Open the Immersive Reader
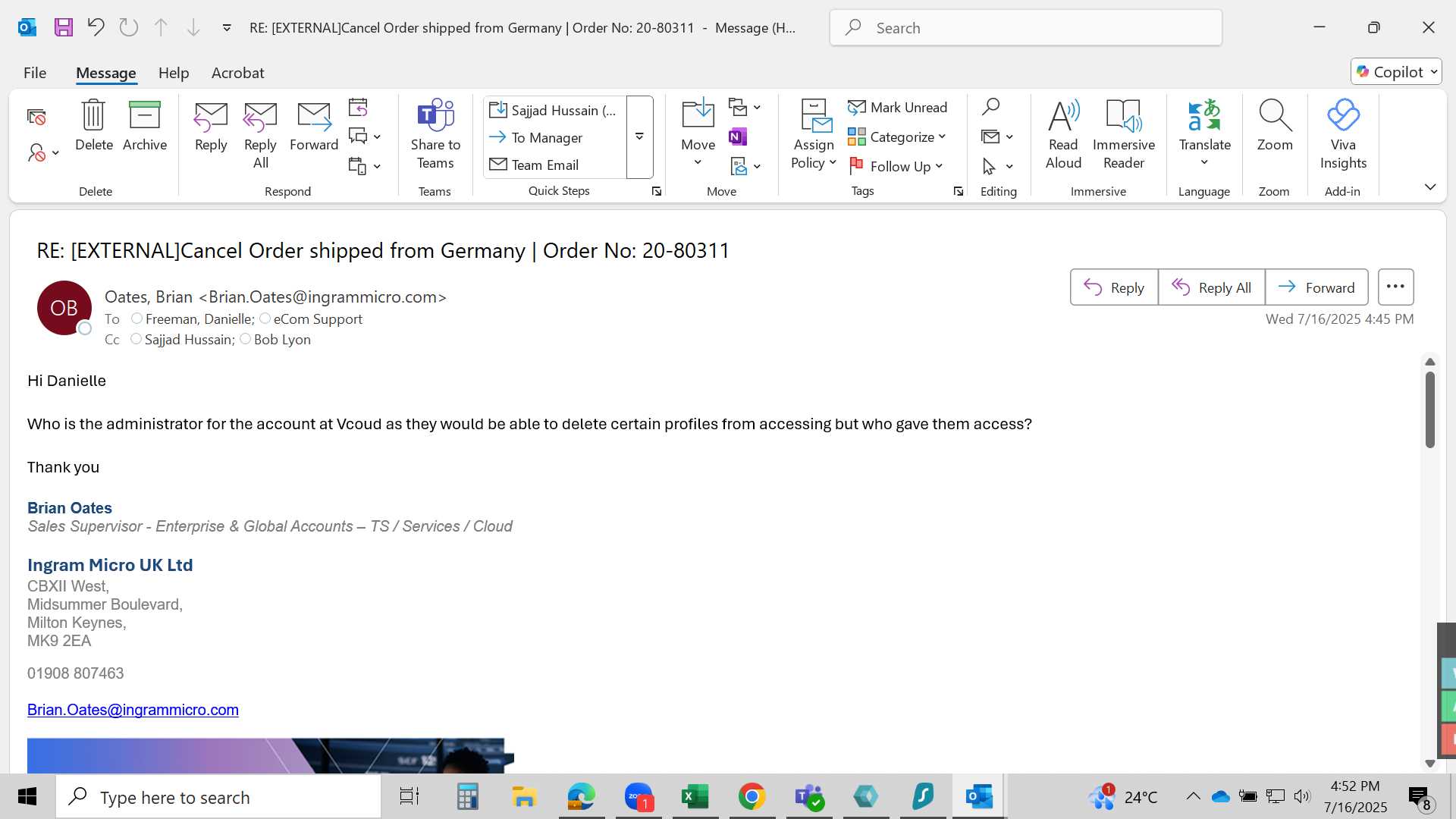Screen dimensions: 1456x819 coord(1124,135)
